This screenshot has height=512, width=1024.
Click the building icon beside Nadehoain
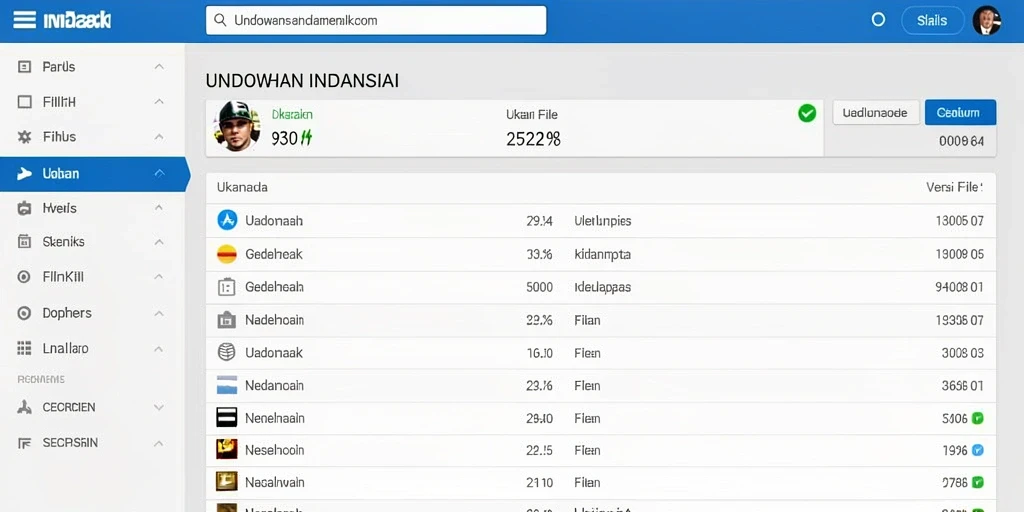pyautogui.click(x=227, y=320)
